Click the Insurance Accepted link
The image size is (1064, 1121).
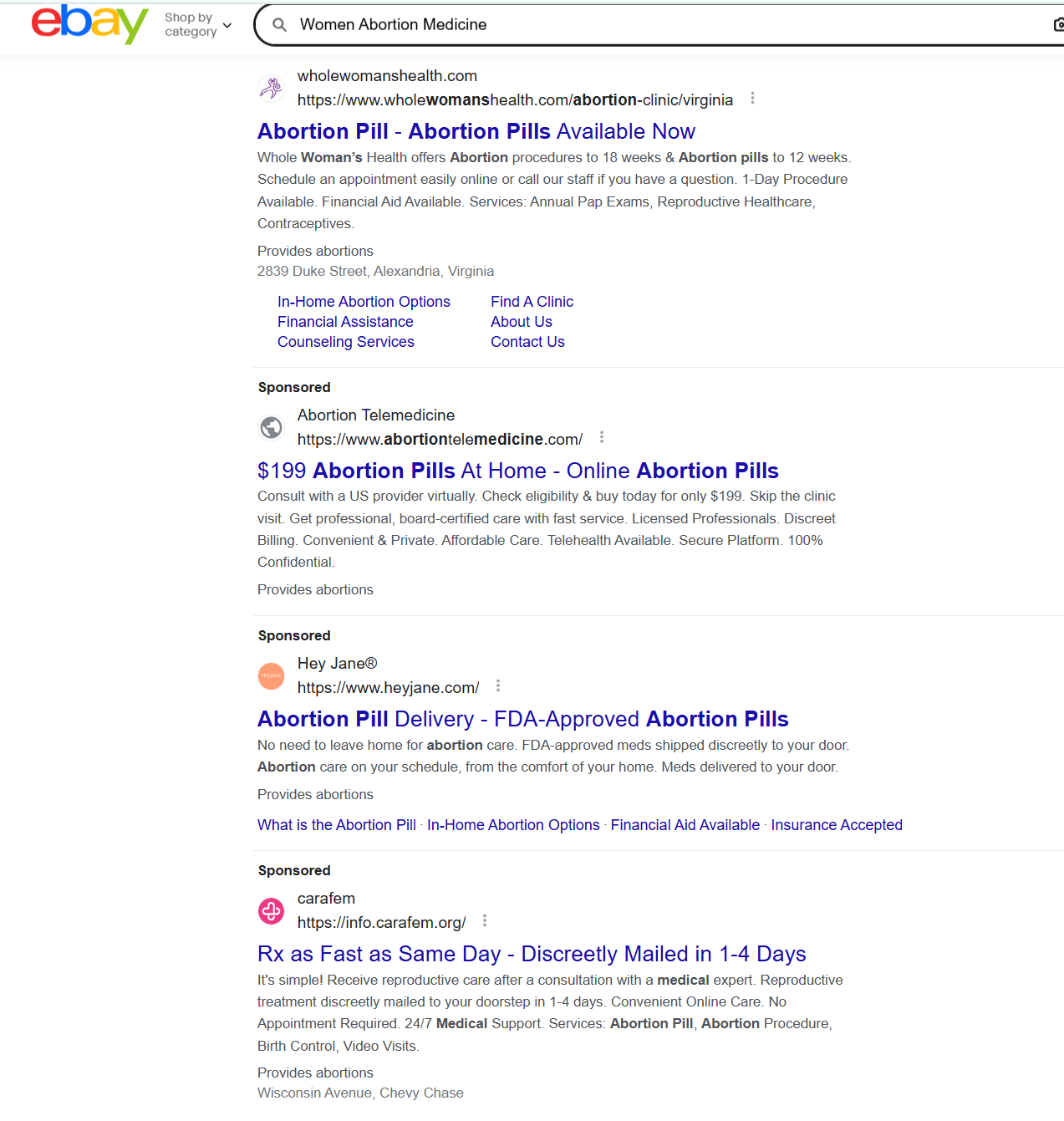[837, 825]
